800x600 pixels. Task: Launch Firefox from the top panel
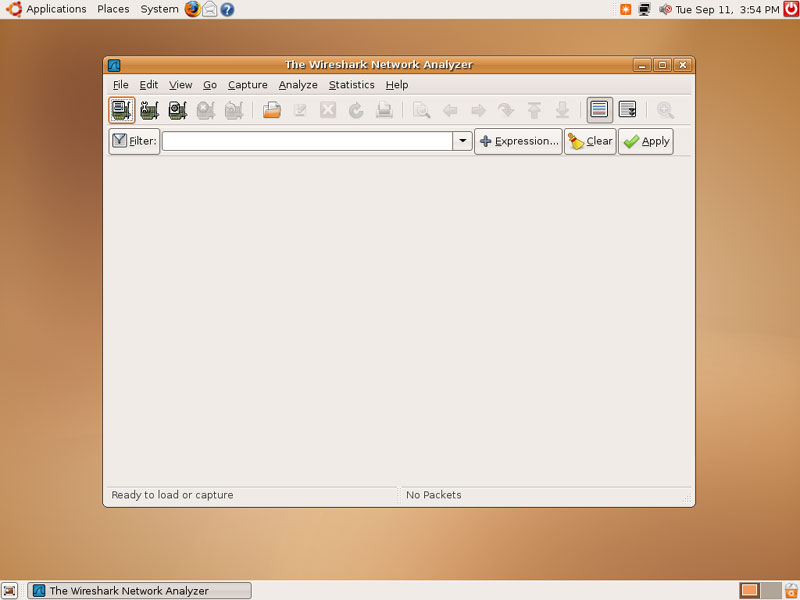pyautogui.click(x=192, y=9)
